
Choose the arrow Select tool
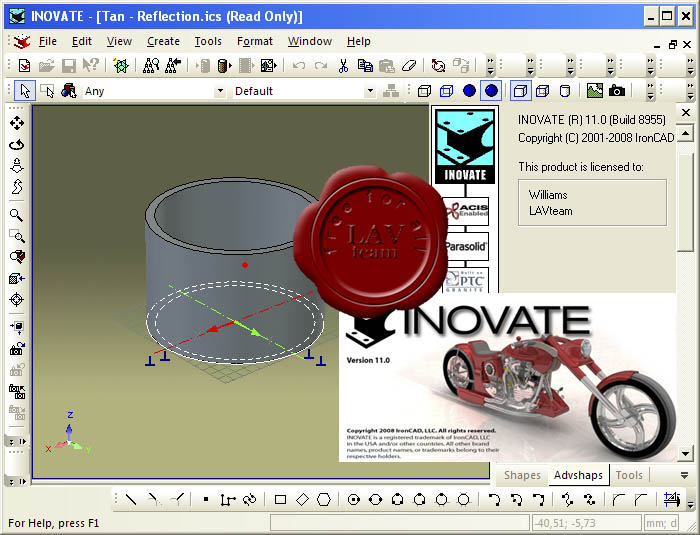pyautogui.click(x=25, y=91)
